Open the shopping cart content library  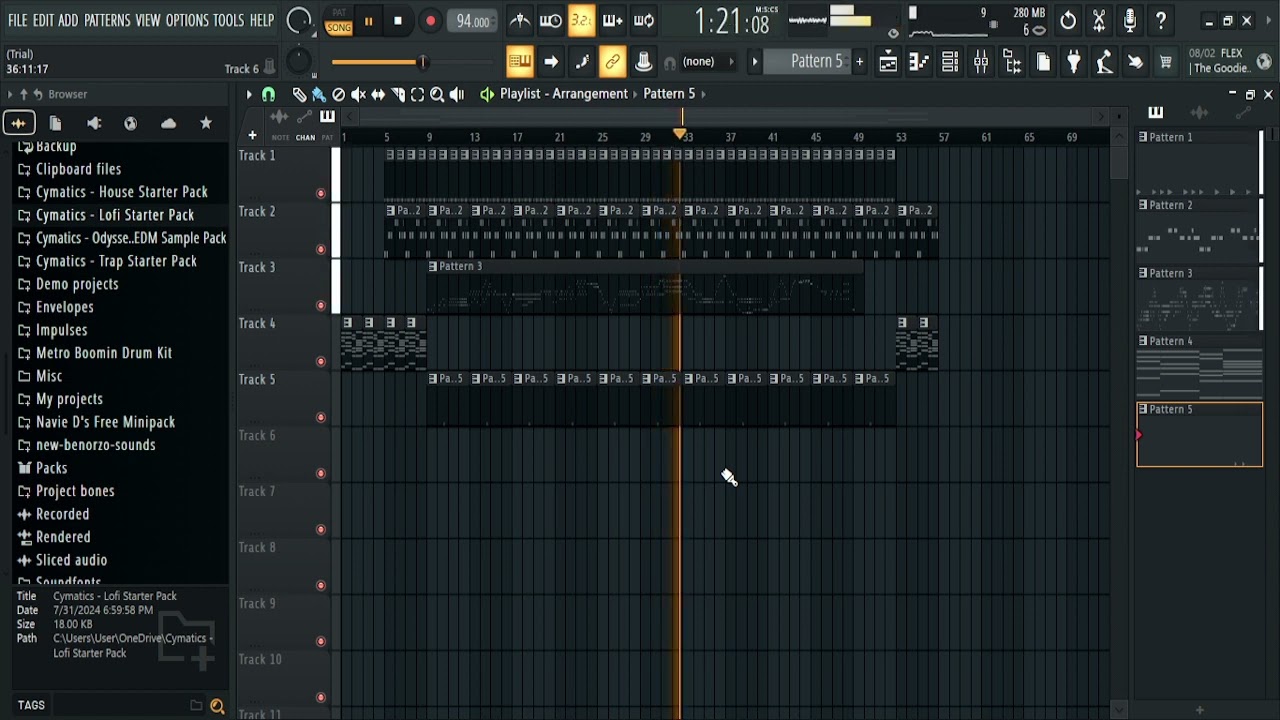pos(1165,62)
